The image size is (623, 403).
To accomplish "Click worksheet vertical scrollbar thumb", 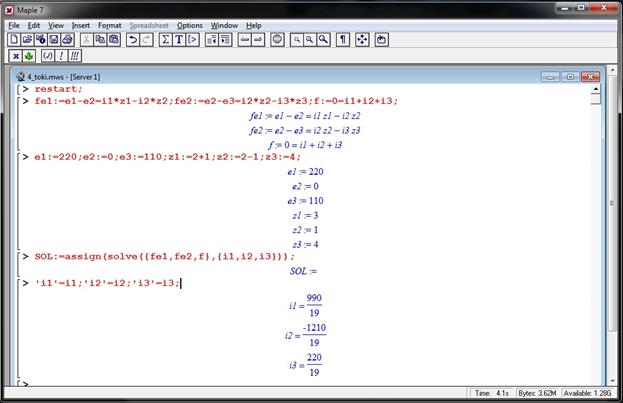I will [595, 99].
